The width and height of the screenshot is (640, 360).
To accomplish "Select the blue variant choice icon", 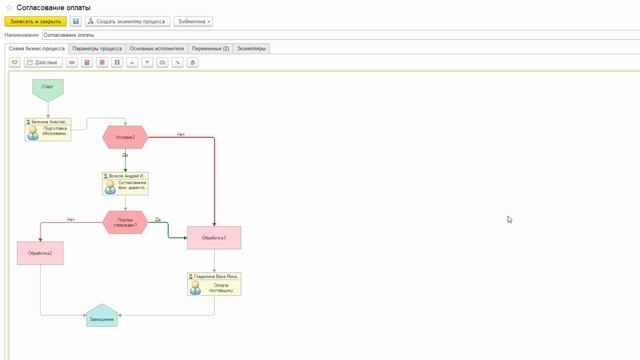I will pyautogui.click(x=117, y=62).
